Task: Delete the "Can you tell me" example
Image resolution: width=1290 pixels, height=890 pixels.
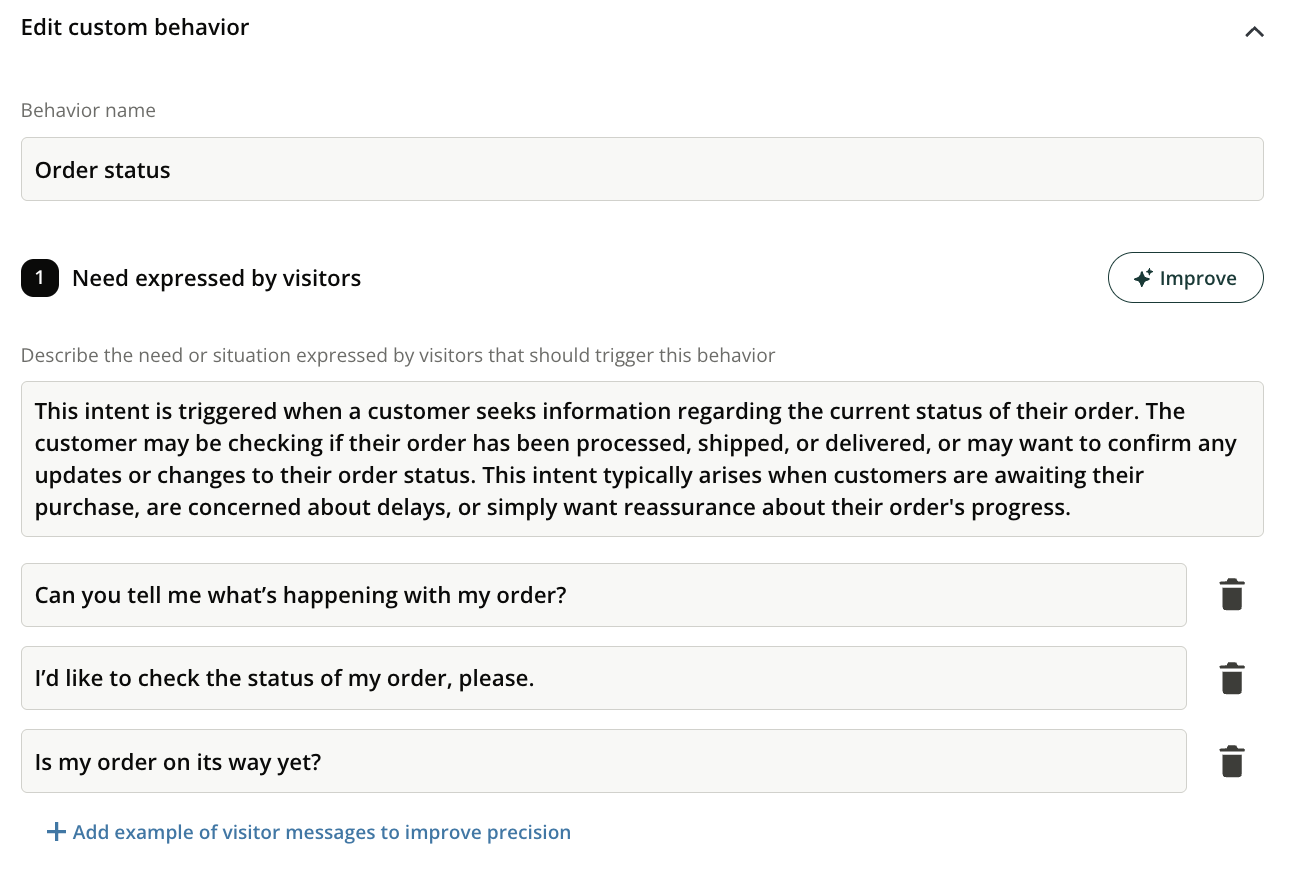Action: click(1232, 595)
